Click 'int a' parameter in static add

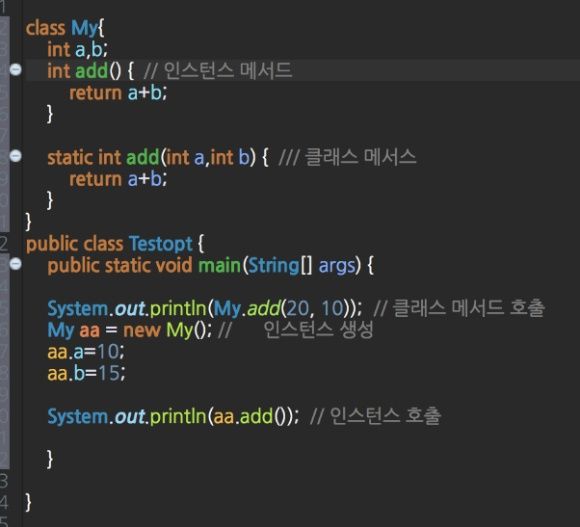185,157
